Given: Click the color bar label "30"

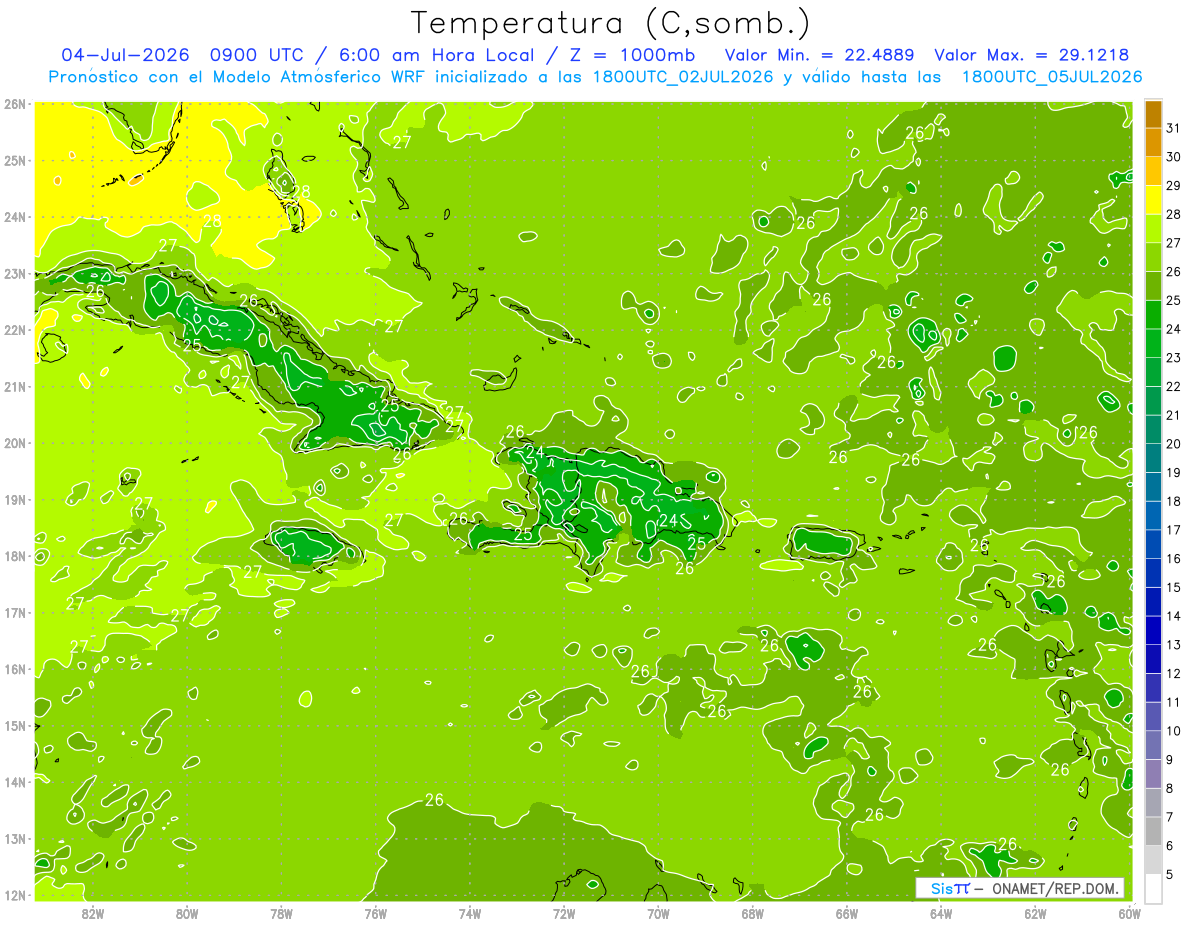Looking at the screenshot, I should coord(1174,157).
